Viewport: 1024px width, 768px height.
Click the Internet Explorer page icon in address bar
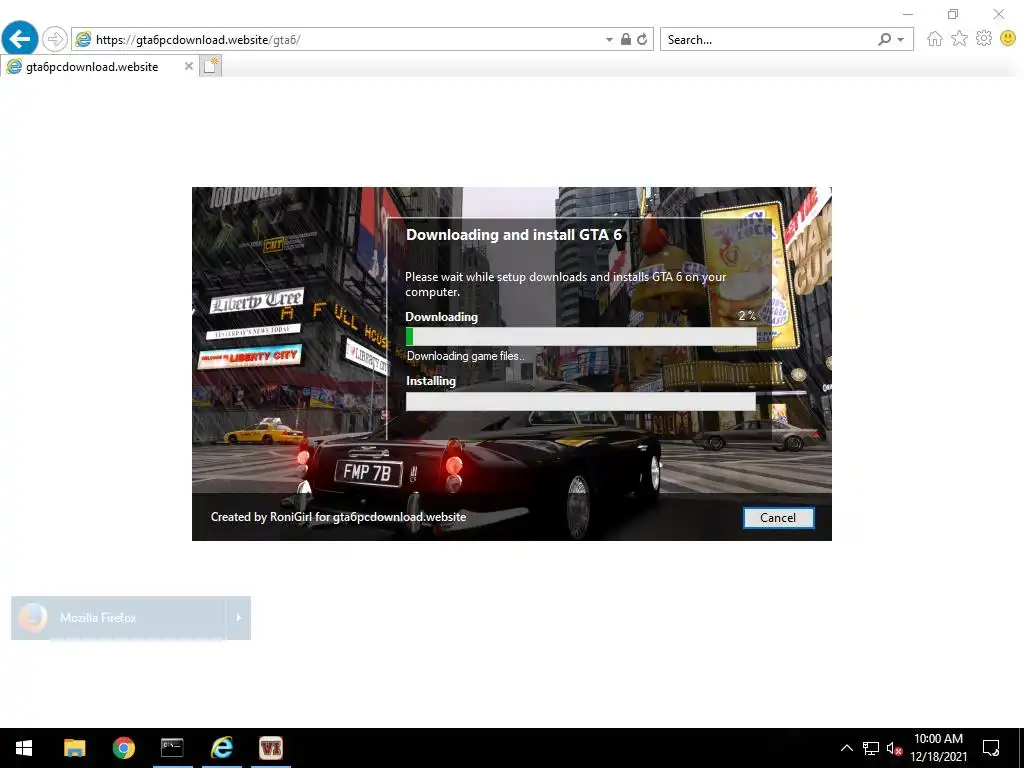point(83,39)
